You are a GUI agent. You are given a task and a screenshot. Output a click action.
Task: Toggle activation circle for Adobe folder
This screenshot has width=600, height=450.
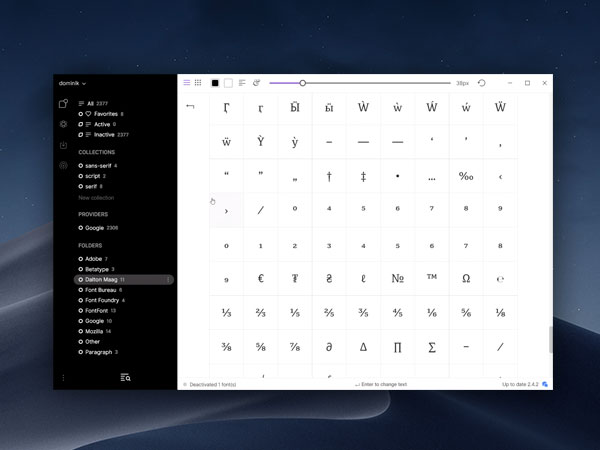point(80,259)
